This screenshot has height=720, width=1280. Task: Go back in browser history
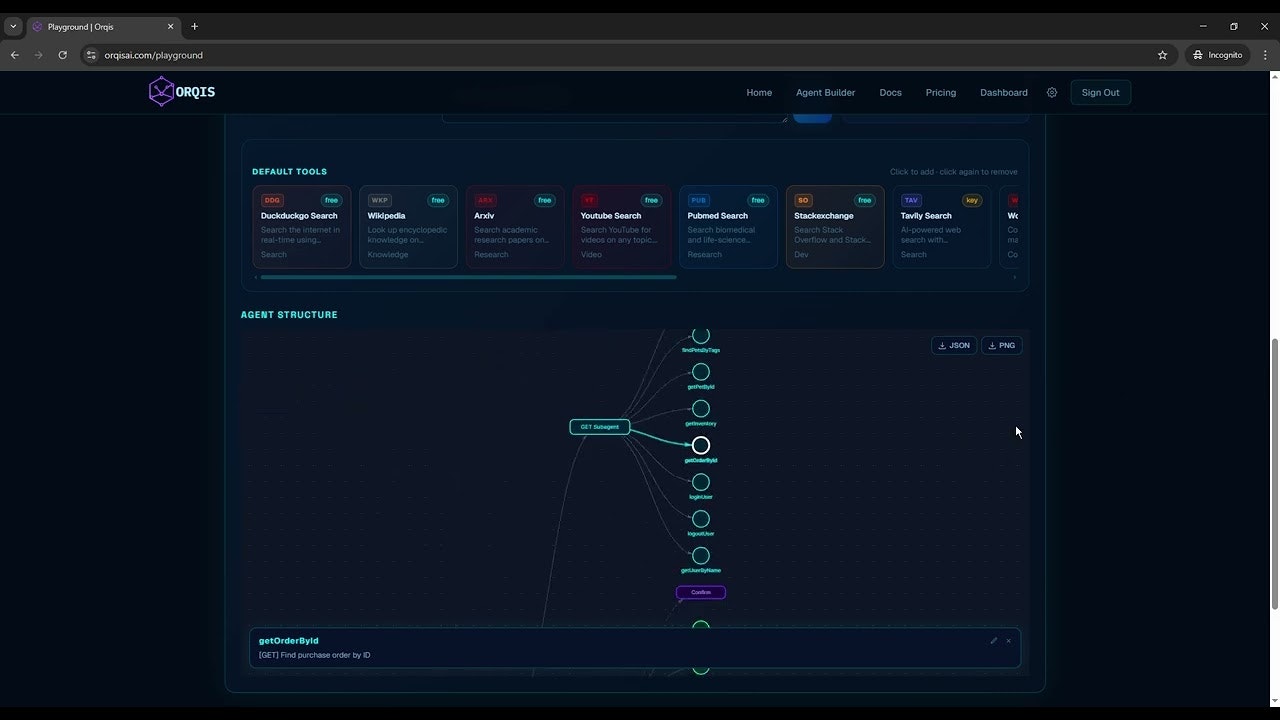click(14, 55)
